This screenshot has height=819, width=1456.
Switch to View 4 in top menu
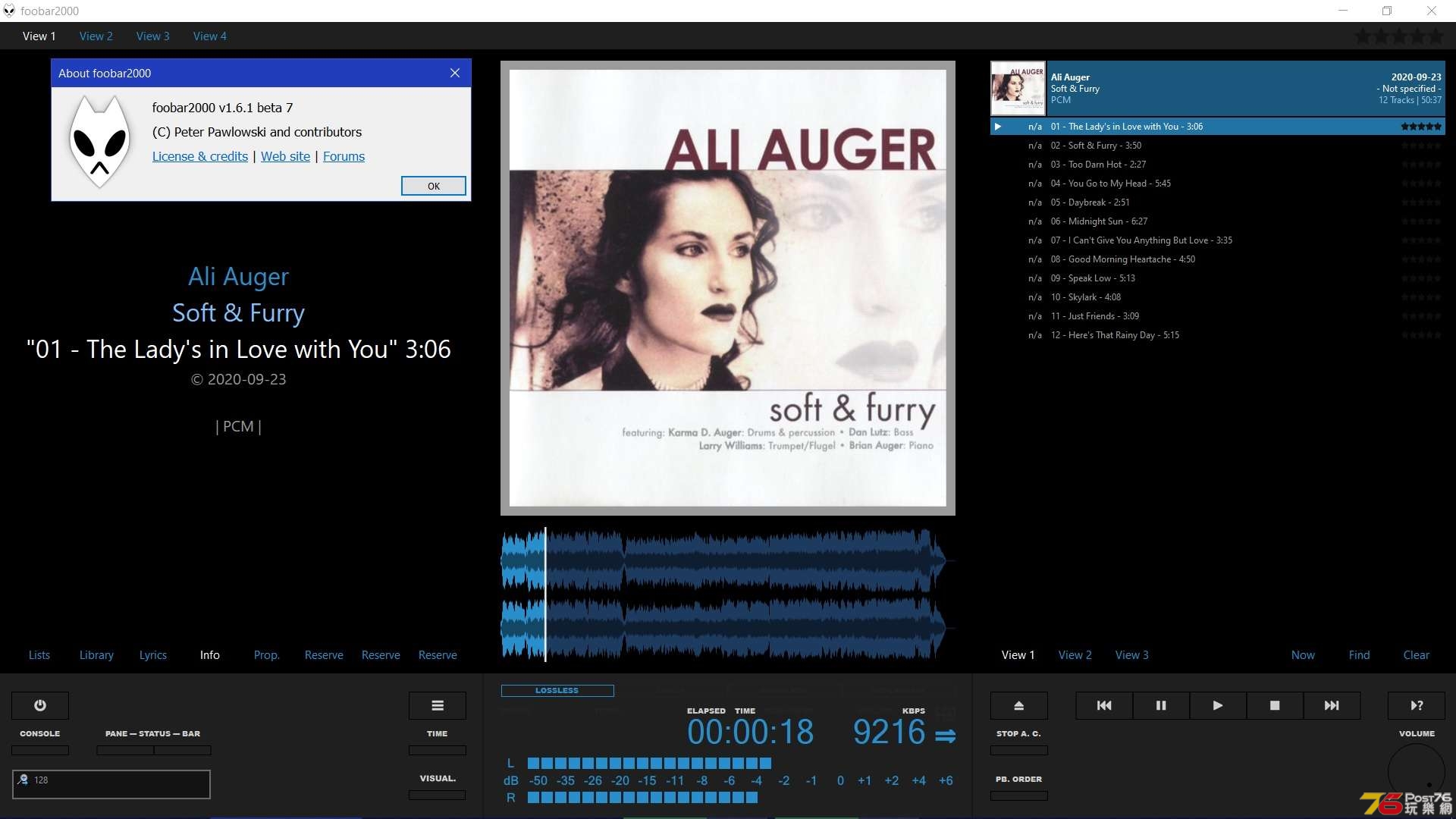tap(209, 36)
